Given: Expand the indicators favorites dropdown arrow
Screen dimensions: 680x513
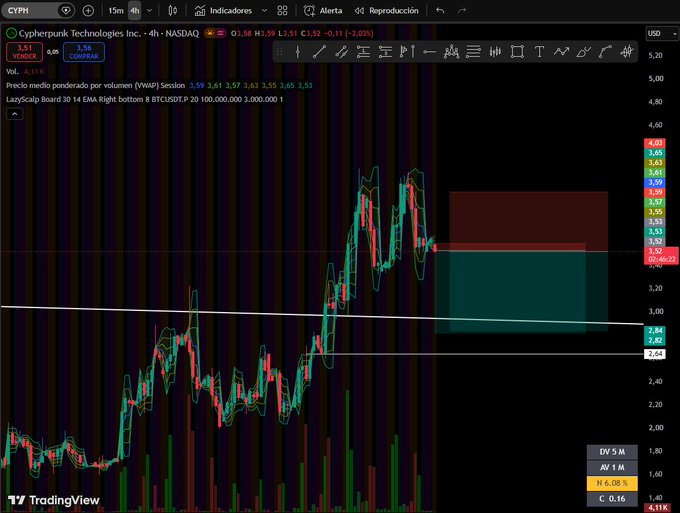Looking at the screenshot, I should (264, 10).
